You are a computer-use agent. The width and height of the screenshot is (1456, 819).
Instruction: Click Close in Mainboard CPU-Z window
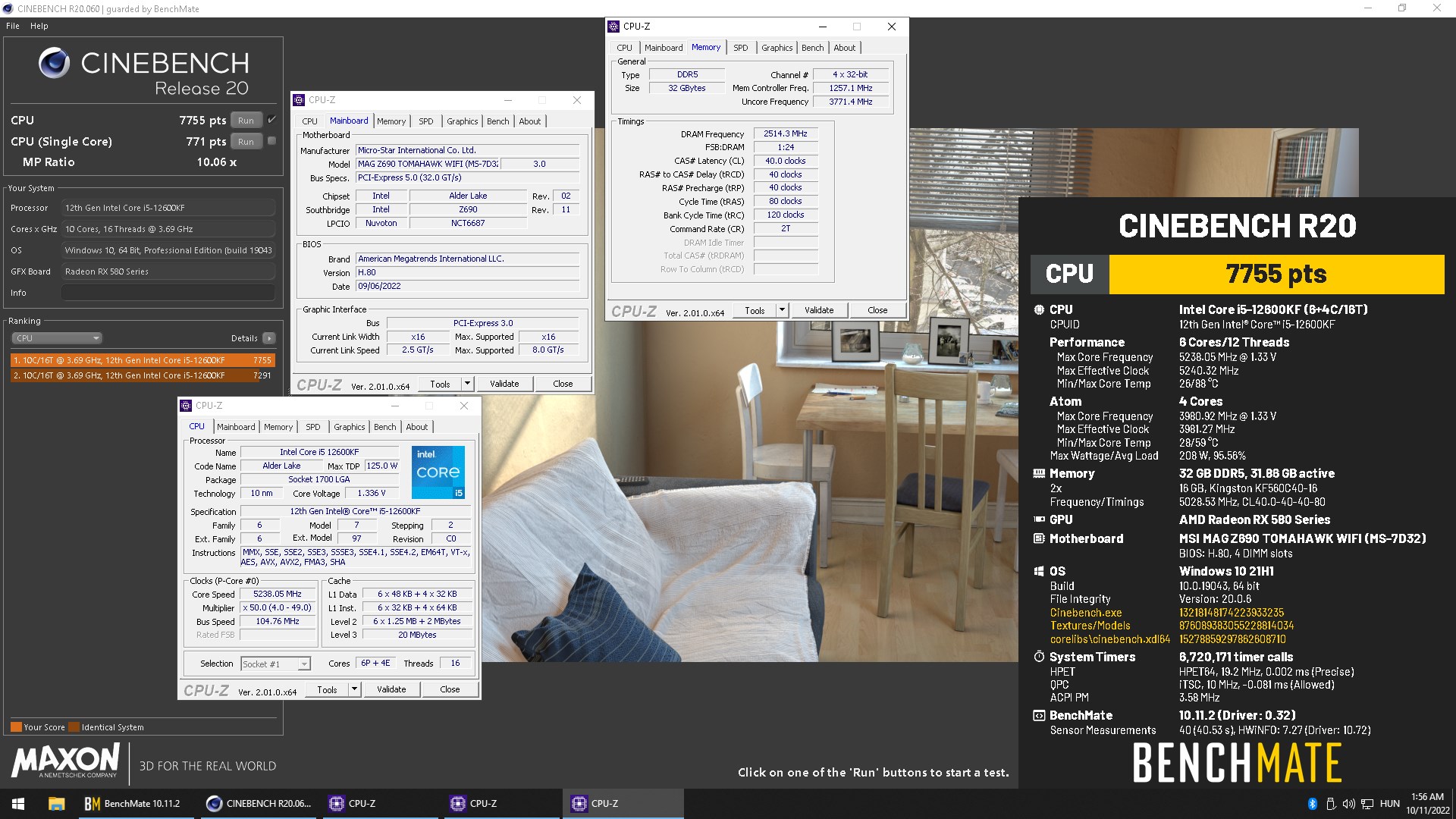click(x=563, y=384)
